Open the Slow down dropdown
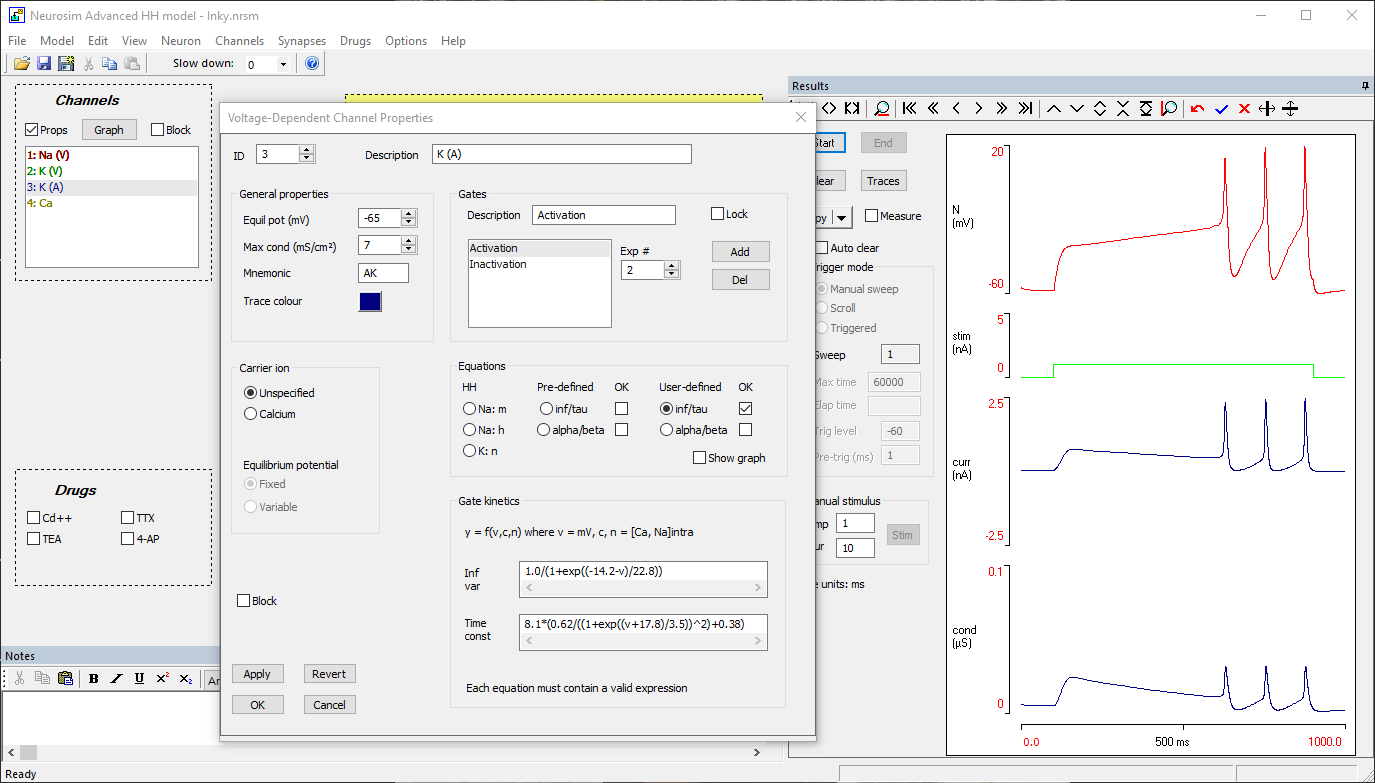This screenshot has height=783, width=1375. [283, 65]
